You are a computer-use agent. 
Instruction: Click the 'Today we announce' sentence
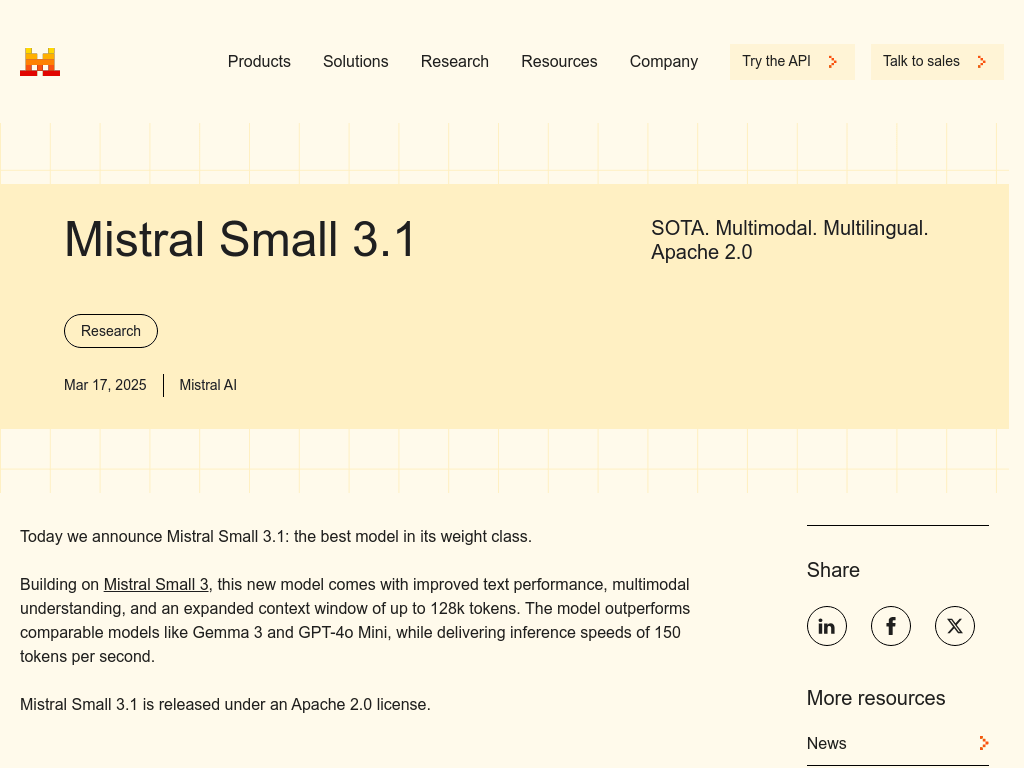click(276, 537)
